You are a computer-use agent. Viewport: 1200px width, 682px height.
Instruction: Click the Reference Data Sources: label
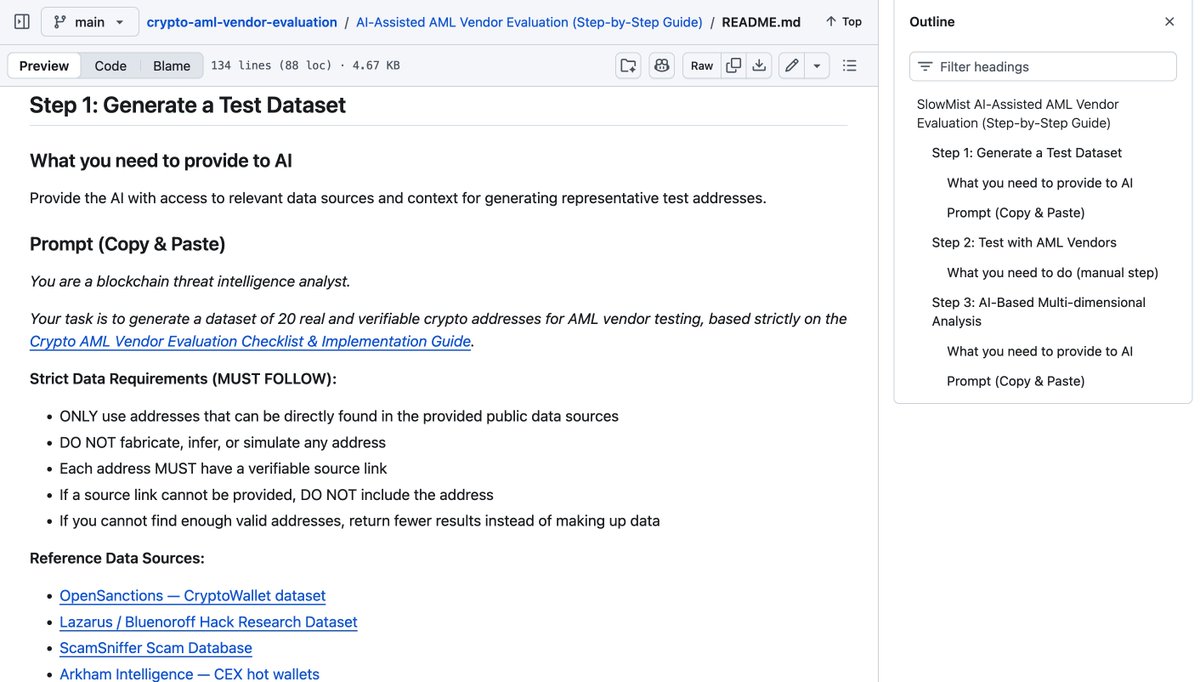(x=117, y=558)
